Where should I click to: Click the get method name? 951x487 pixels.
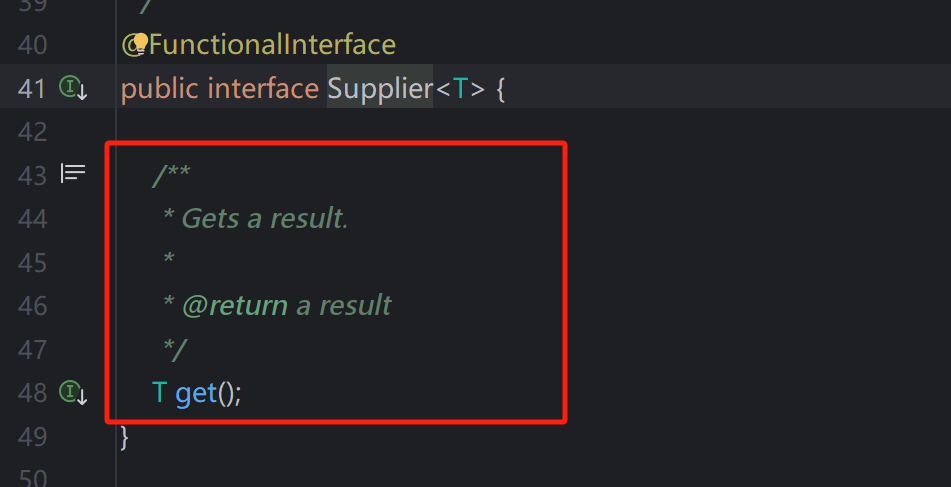pyautogui.click(x=196, y=393)
